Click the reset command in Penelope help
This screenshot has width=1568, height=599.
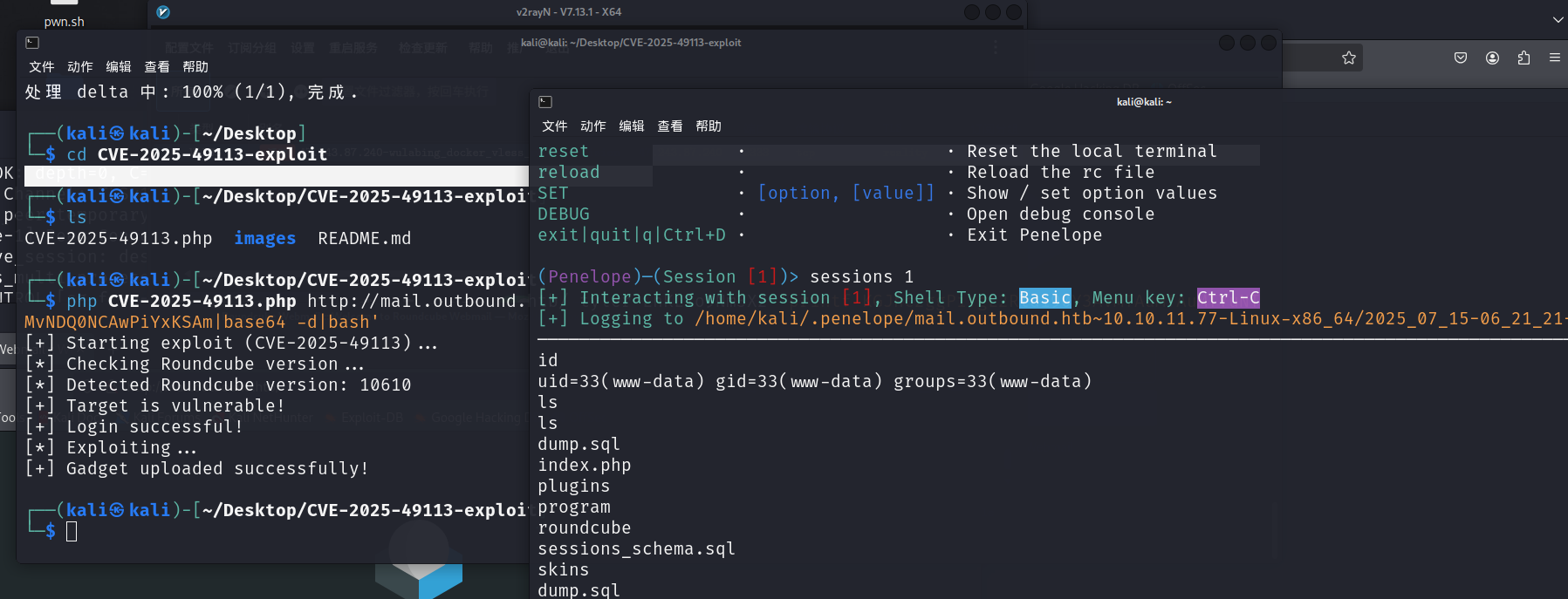click(x=563, y=152)
